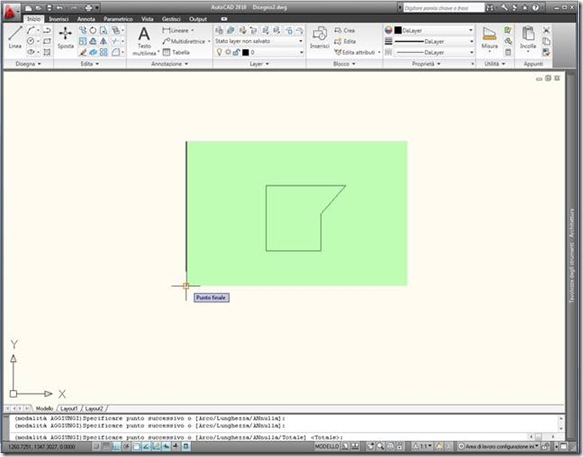Click the Multidirettrice leader tool

pyautogui.click(x=184, y=41)
